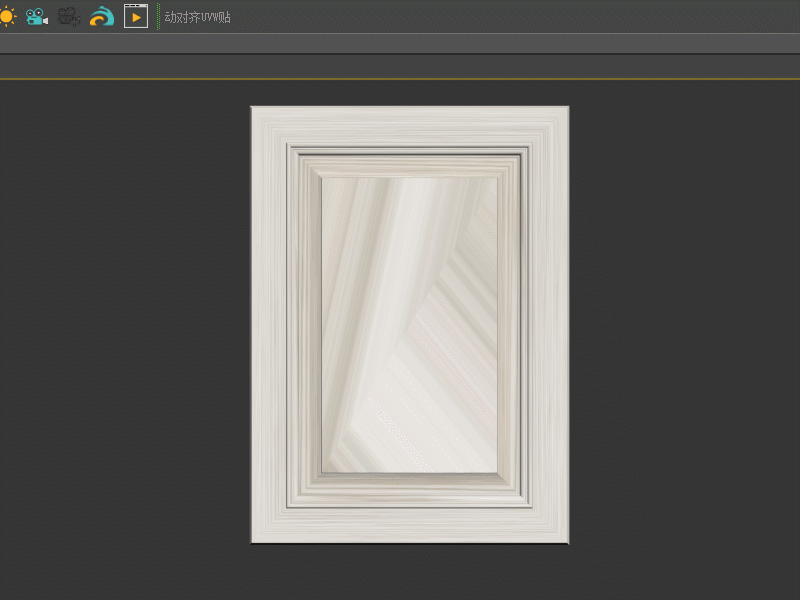Select the door's center raised panel
Viewport: 800px width, 600px height.
(409, 325)
